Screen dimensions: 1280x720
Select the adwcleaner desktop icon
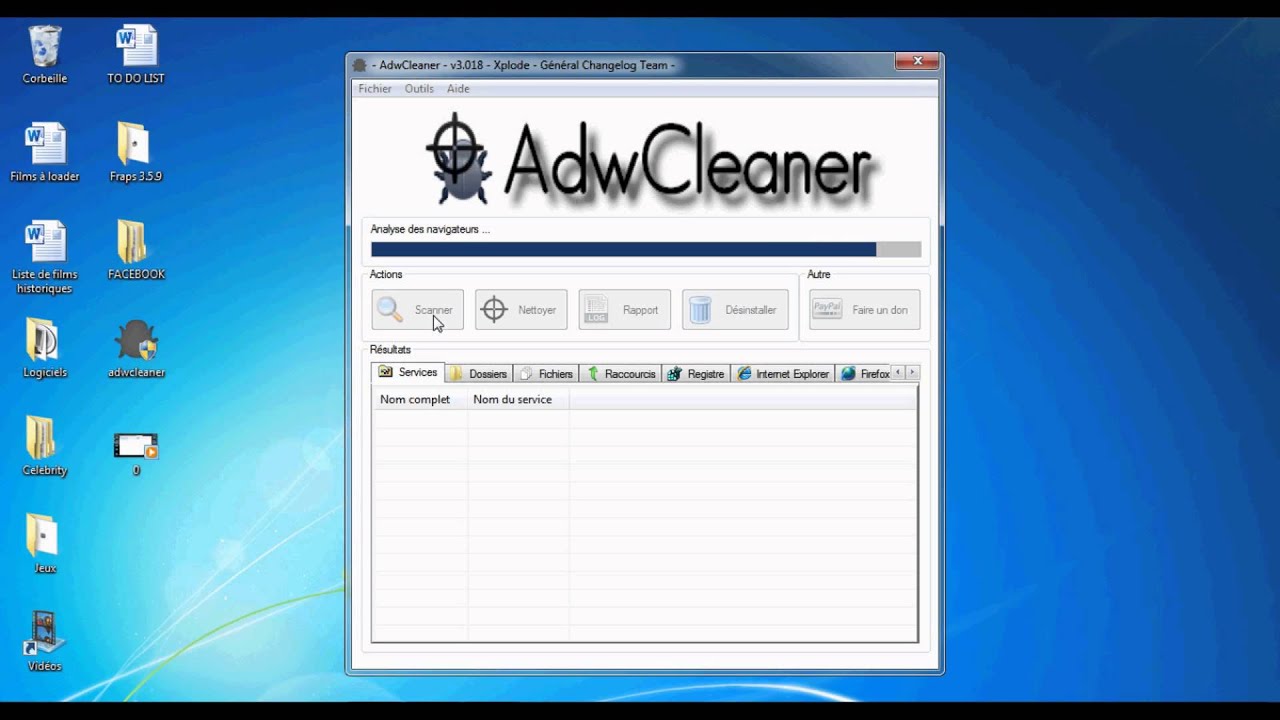click(x=136, y=348)
